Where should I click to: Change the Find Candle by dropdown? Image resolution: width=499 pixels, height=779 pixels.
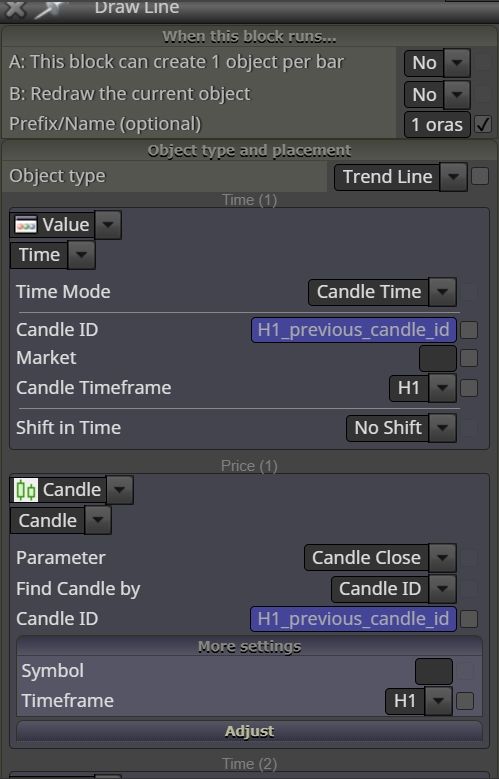click(x=394, y=589)
